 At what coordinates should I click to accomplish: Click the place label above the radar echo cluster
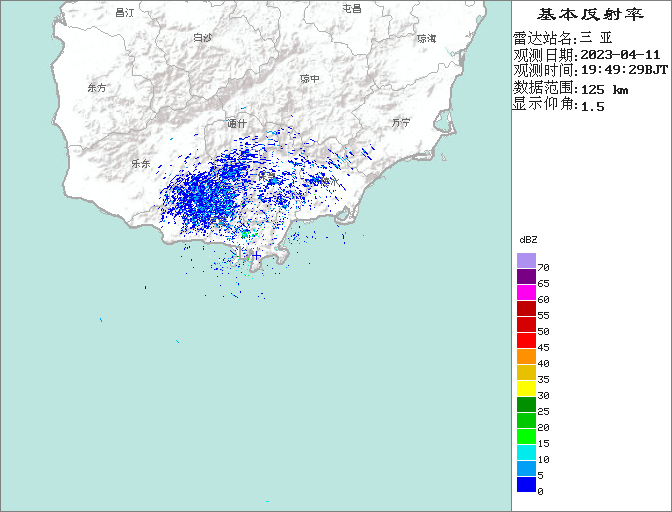(x=237, y=124)
